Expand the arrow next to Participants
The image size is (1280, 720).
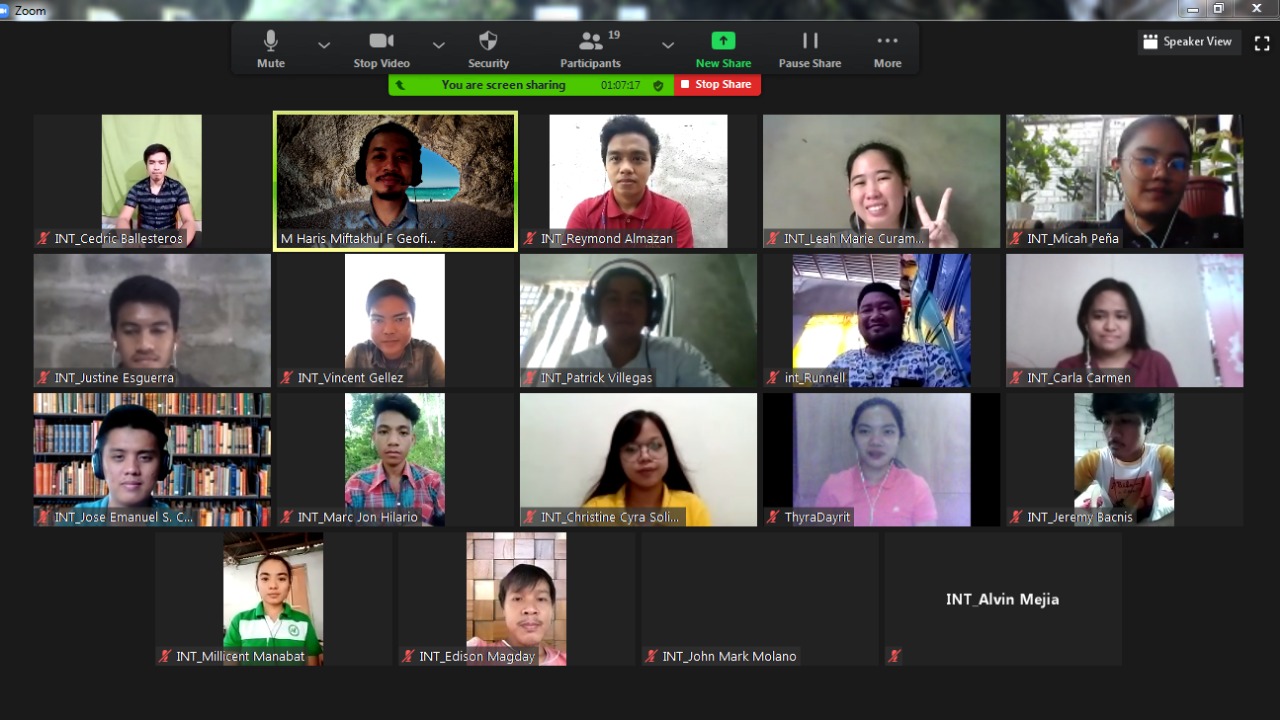[667, 45]
